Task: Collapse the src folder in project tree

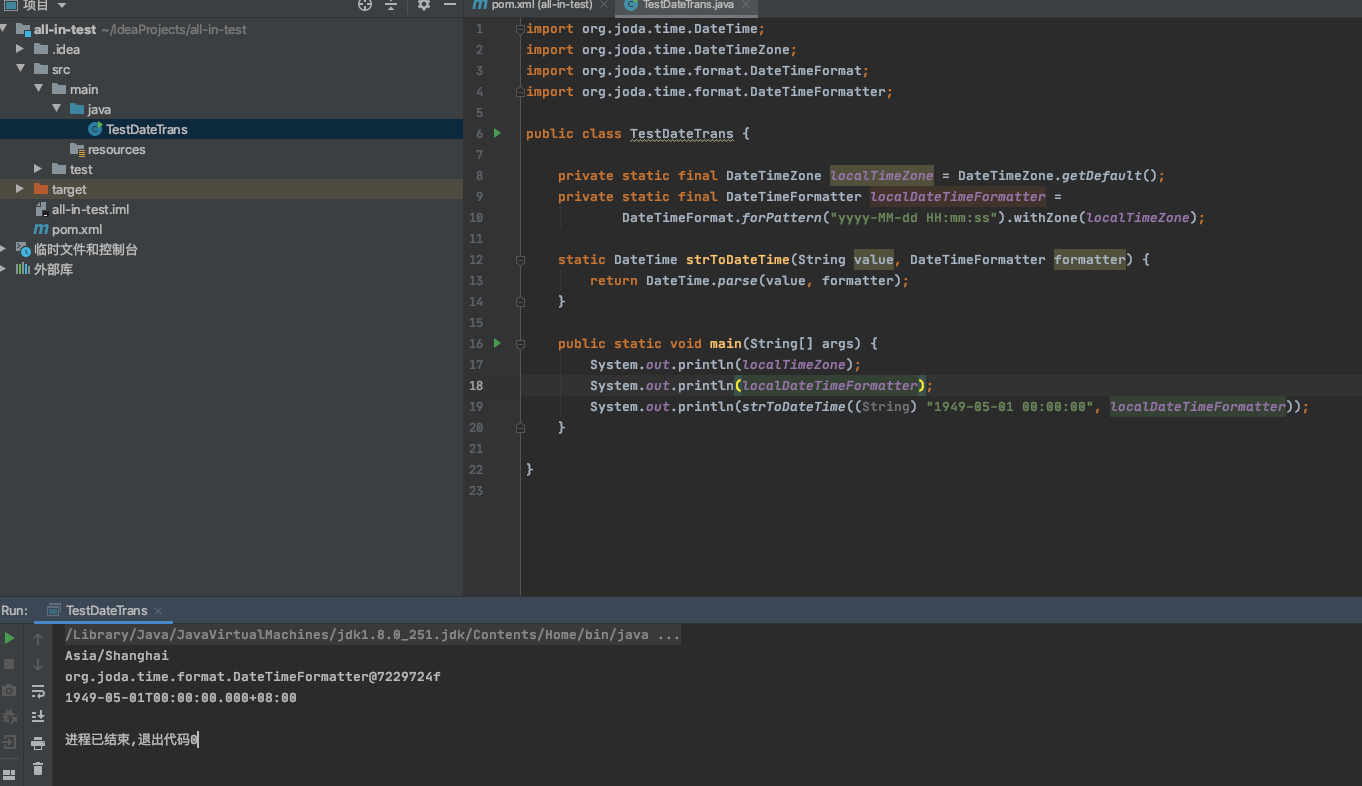Action: click(20, 69)
